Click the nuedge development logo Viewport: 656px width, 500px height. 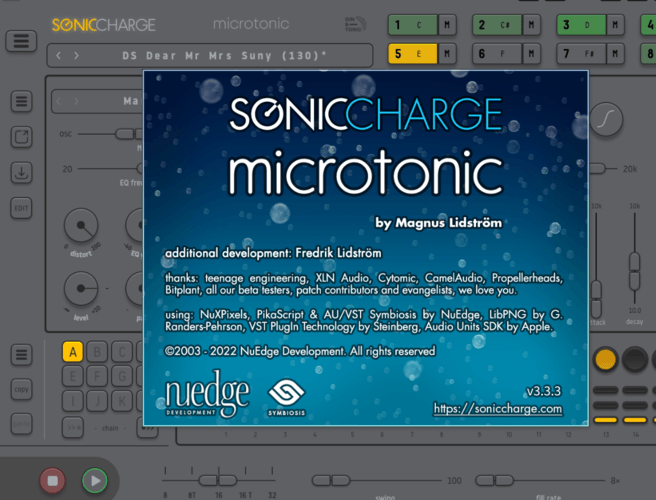coord(207,393)
